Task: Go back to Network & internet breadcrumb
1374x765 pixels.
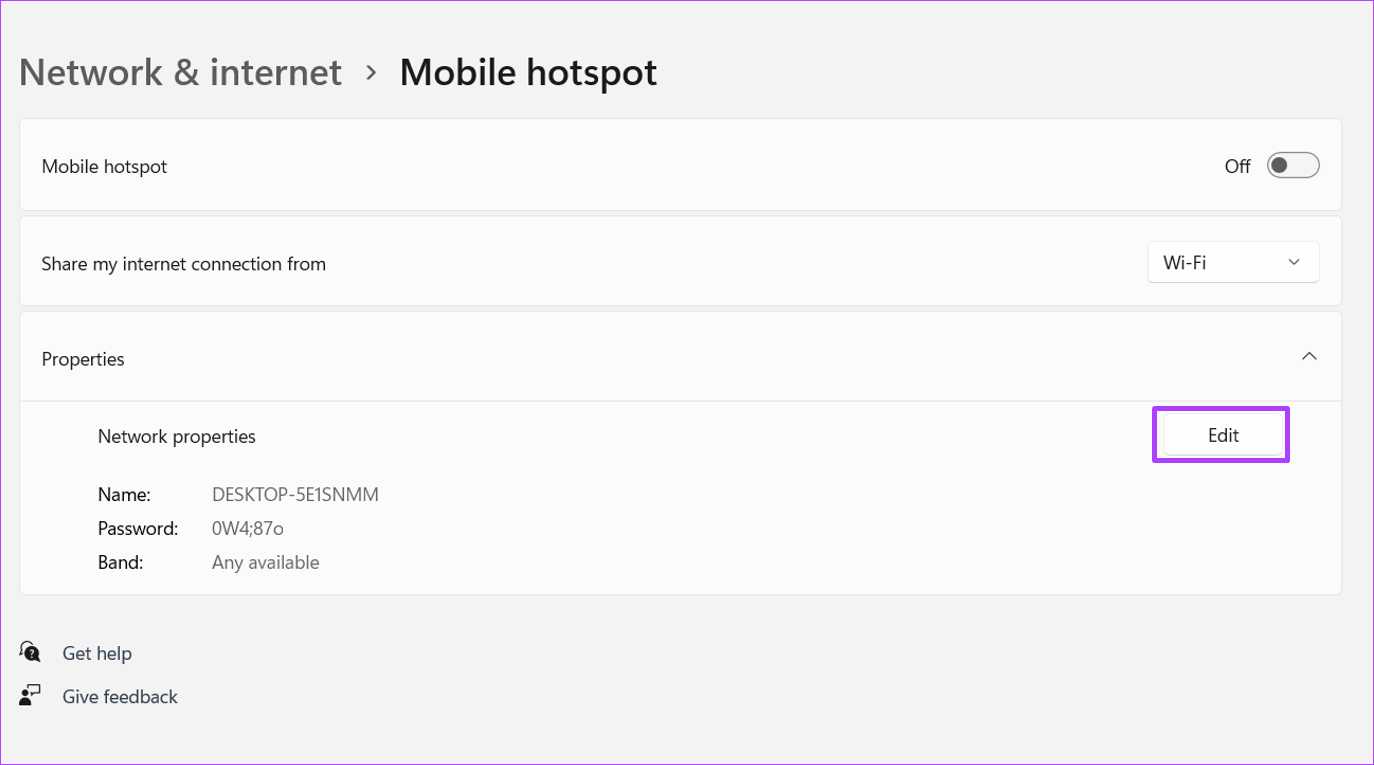Action: 180,73
